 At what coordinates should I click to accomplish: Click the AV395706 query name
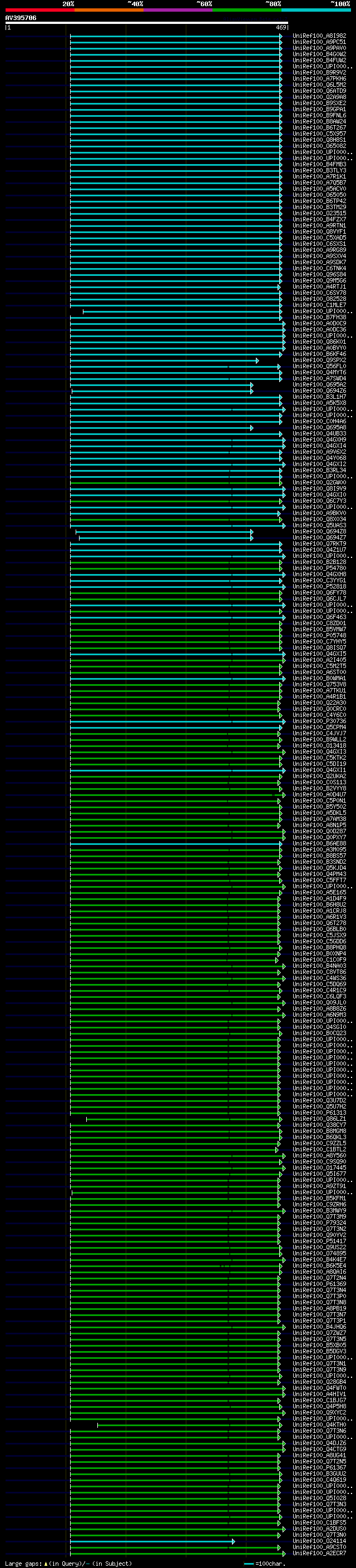(21, 18)
